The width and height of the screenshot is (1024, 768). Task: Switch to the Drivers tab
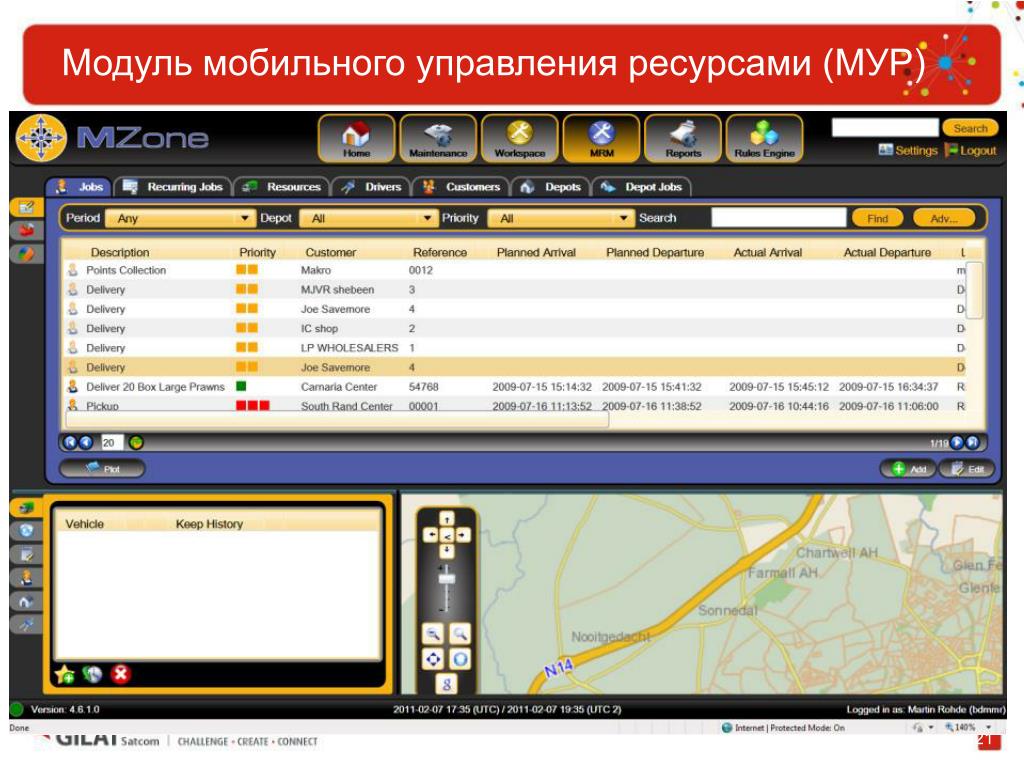point(372,187)
